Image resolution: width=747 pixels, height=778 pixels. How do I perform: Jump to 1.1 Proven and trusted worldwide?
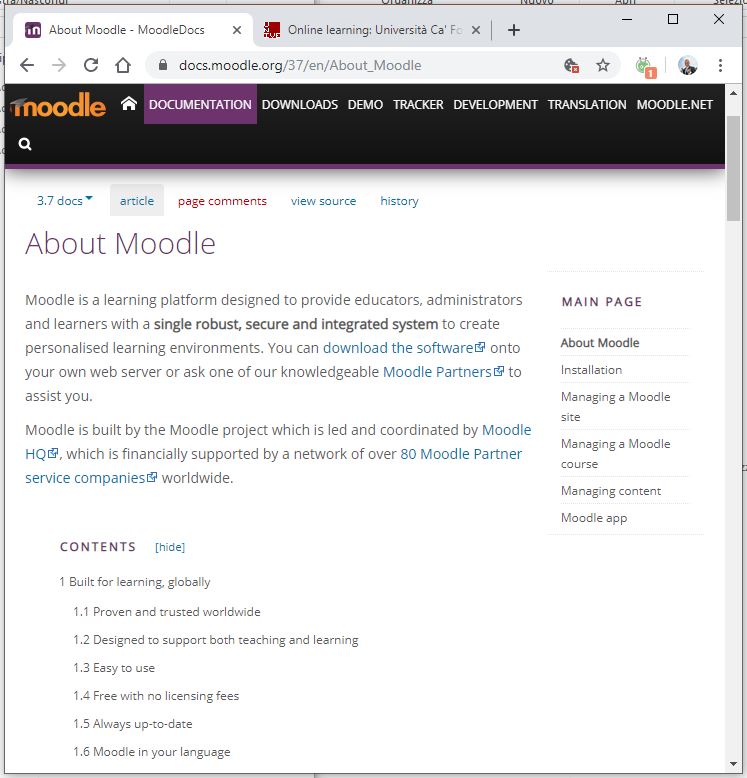[167, 612]
